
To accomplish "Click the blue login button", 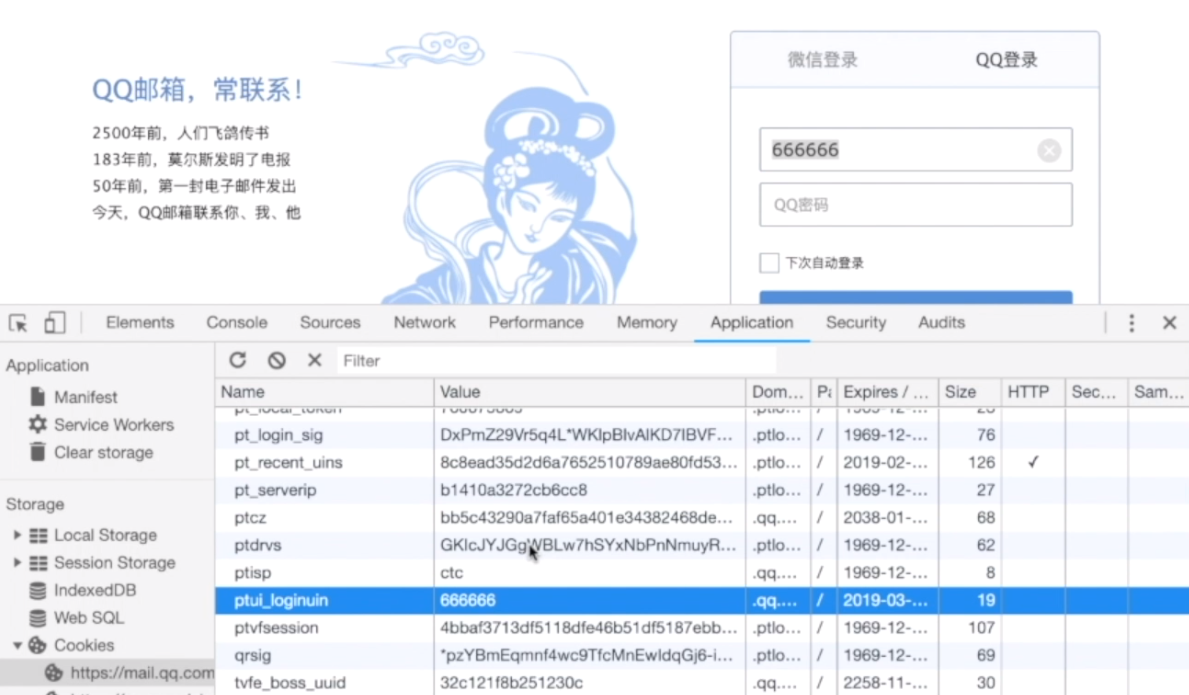I will click(916, 297).
